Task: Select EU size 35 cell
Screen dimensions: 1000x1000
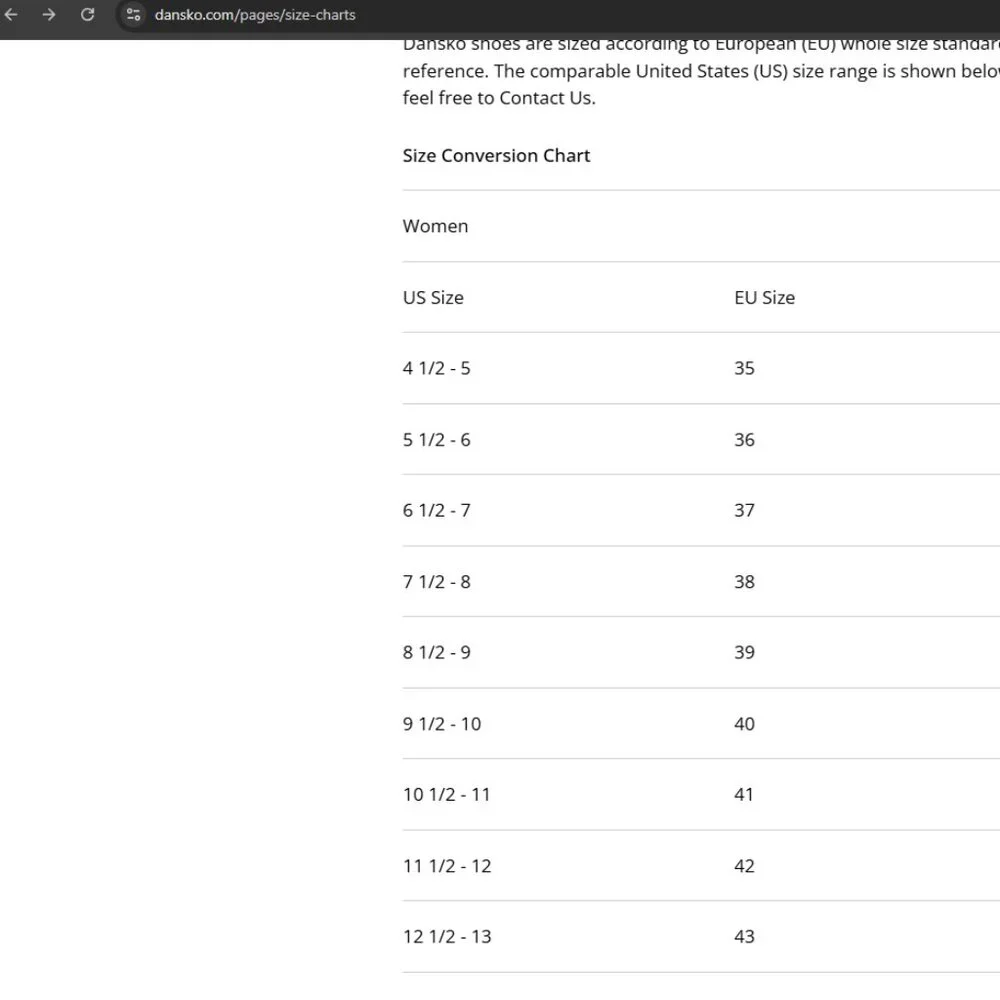Action: (744, 368)
